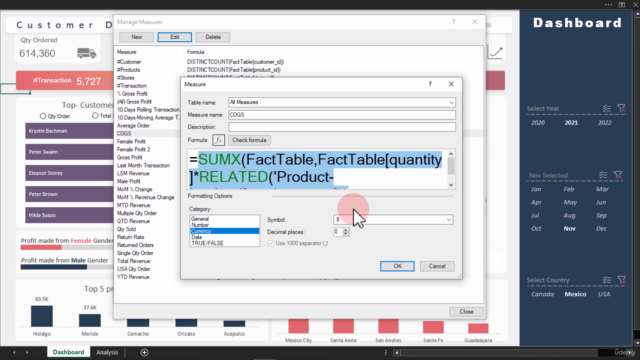Viewport: 640px width, 360px height.
Task: Select Mexico in country slicer
Action: point(576,294)
